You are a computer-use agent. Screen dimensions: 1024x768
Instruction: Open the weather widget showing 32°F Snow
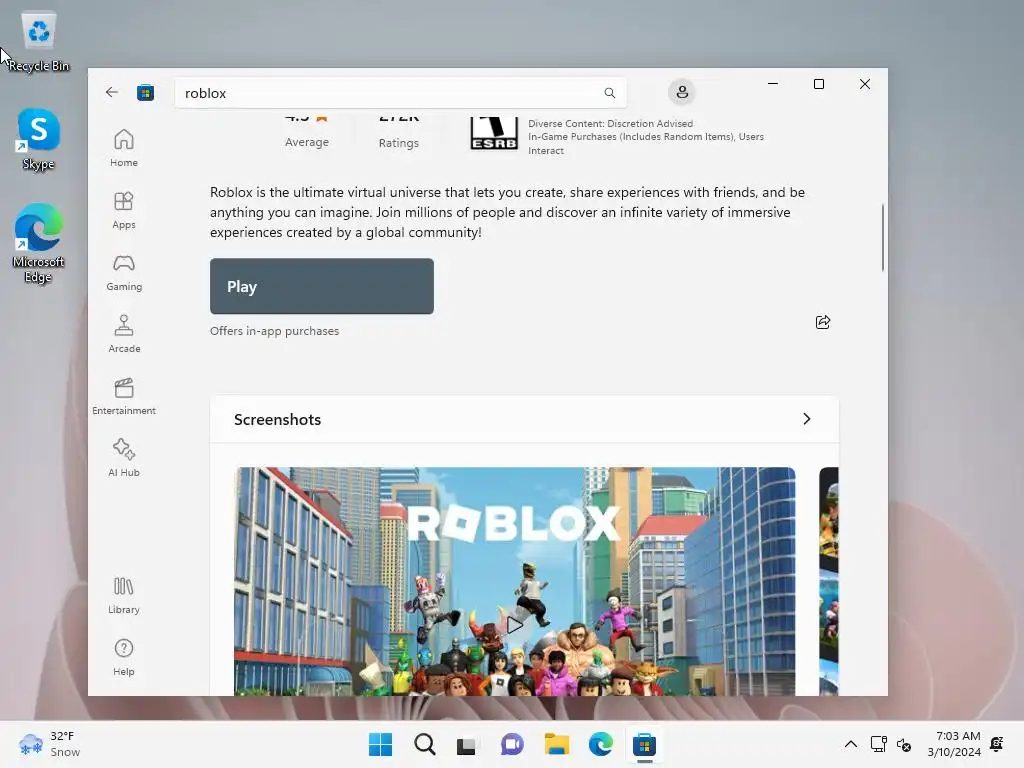pos(50,744)
